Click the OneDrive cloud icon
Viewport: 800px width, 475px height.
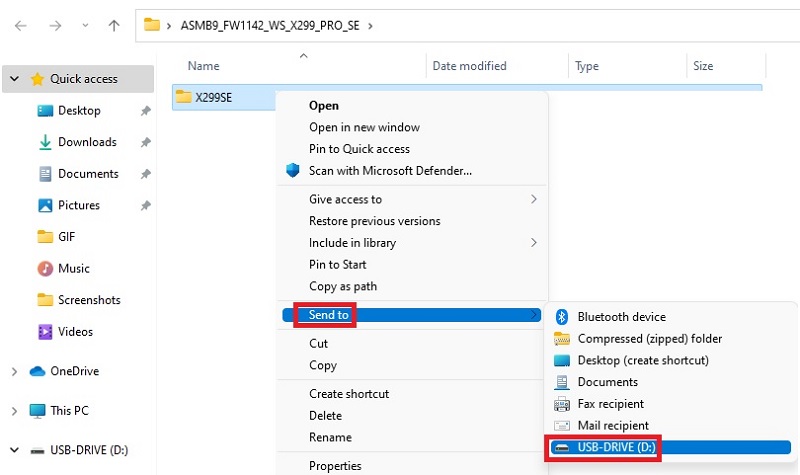pyautogui.click(x=37, y=371)
